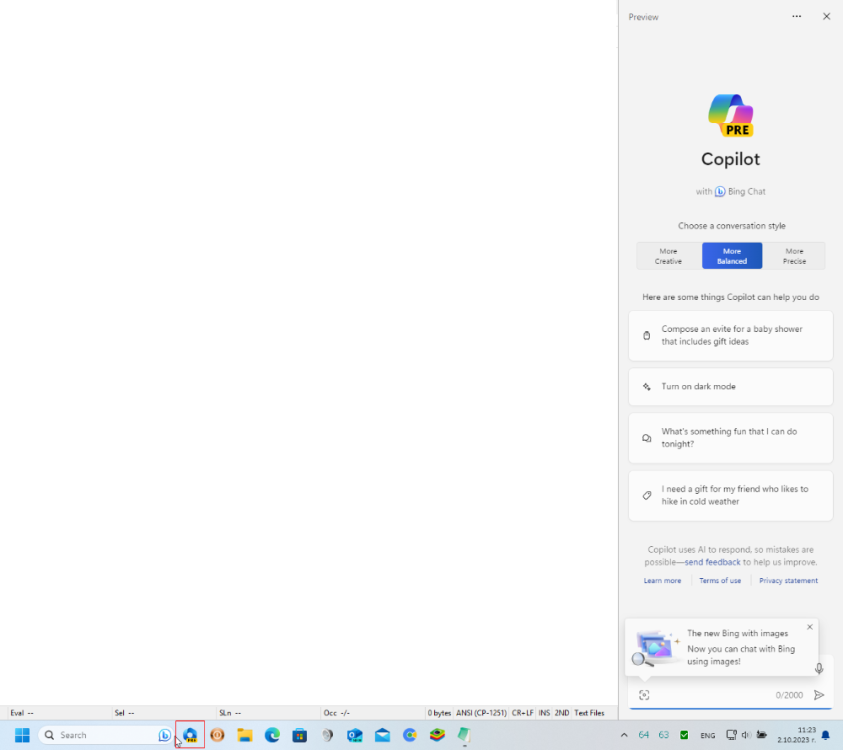
Task: Click the Bing icon in the search box
Action: [165, 735]
